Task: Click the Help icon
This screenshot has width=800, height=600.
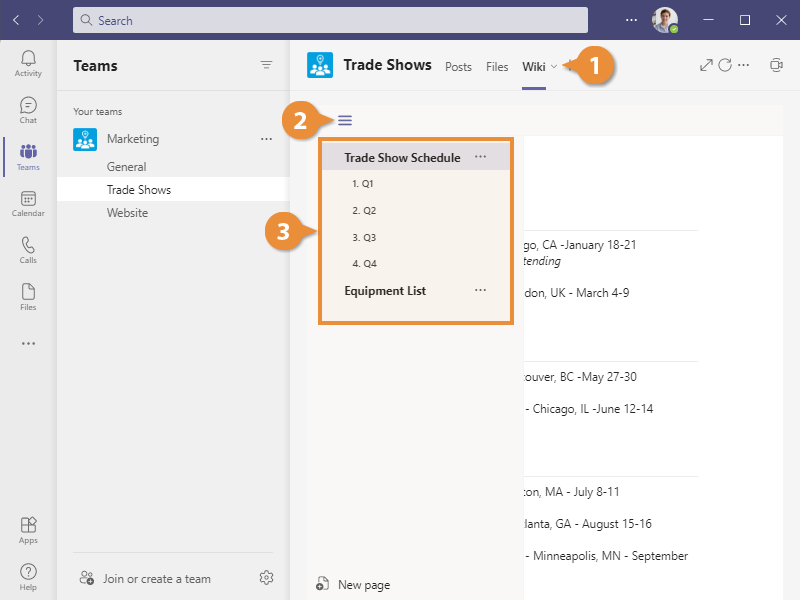Action: coord(28,577)
